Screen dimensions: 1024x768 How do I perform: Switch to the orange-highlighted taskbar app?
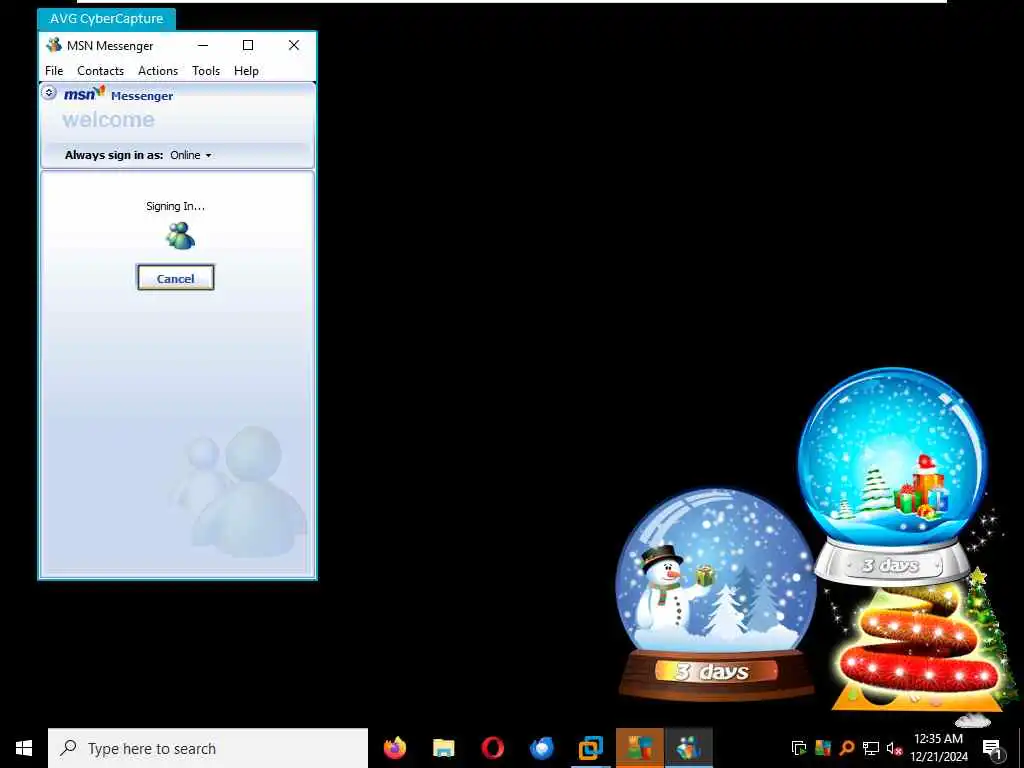coord(640,748)
